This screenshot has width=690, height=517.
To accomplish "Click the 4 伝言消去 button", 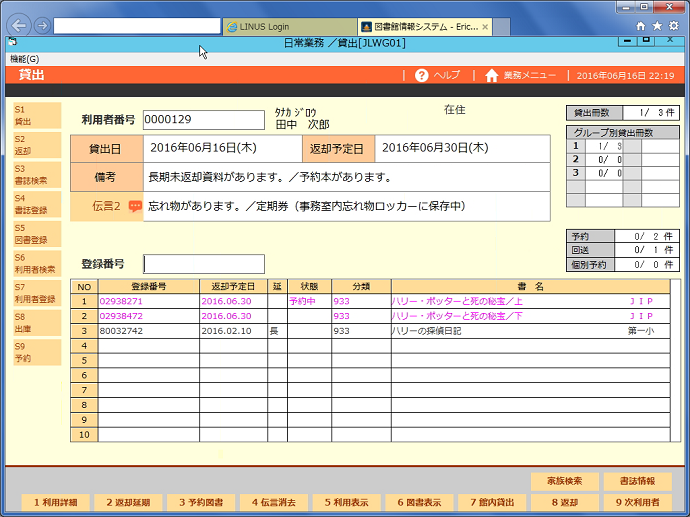I will [274, 502].
